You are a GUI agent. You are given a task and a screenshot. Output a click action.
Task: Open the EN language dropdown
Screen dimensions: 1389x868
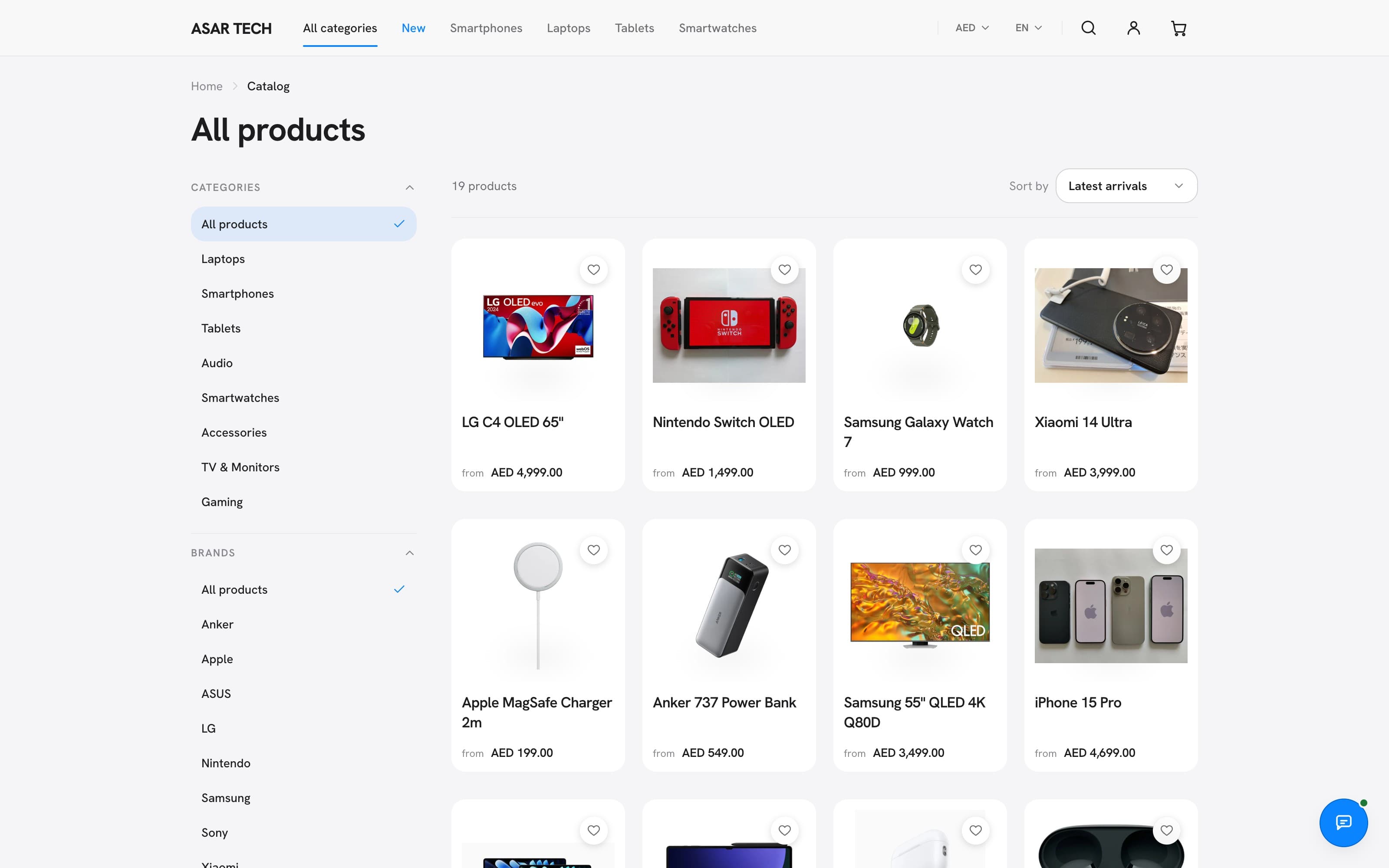pyautogui.click(x=1028, y=27)
